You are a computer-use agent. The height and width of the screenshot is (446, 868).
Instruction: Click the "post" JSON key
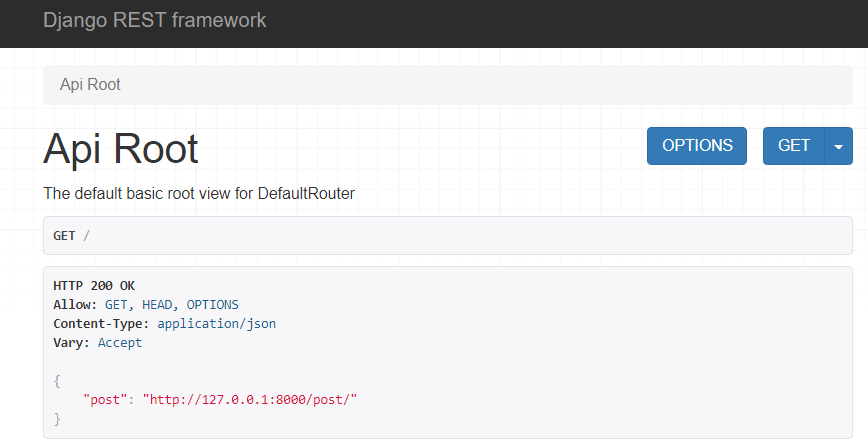pos(105,400)
